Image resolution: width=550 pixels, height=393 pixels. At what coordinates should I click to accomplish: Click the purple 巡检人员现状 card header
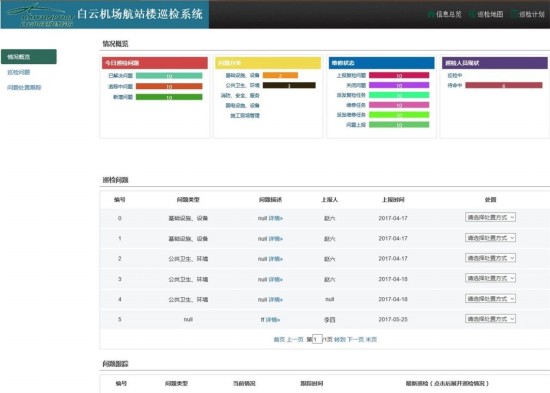[x=495, y=63]
